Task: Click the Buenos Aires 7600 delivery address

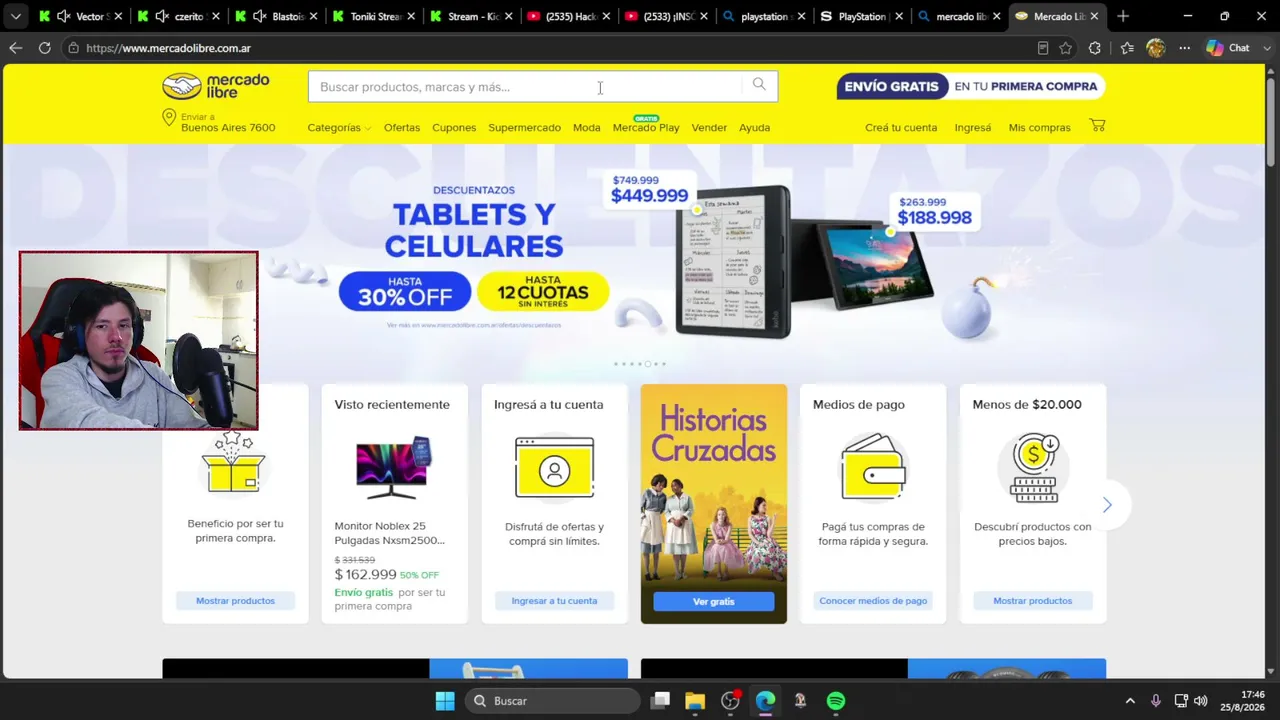Action: [228, 128]
